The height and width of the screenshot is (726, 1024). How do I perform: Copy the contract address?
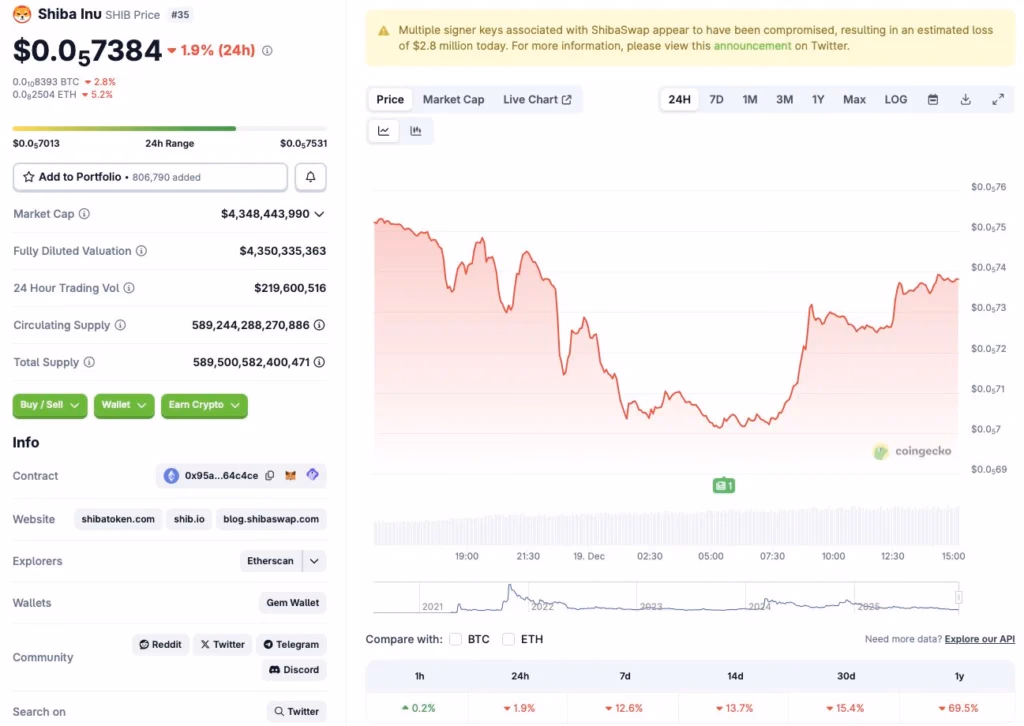pyautogui.click(x=270, y=476)
